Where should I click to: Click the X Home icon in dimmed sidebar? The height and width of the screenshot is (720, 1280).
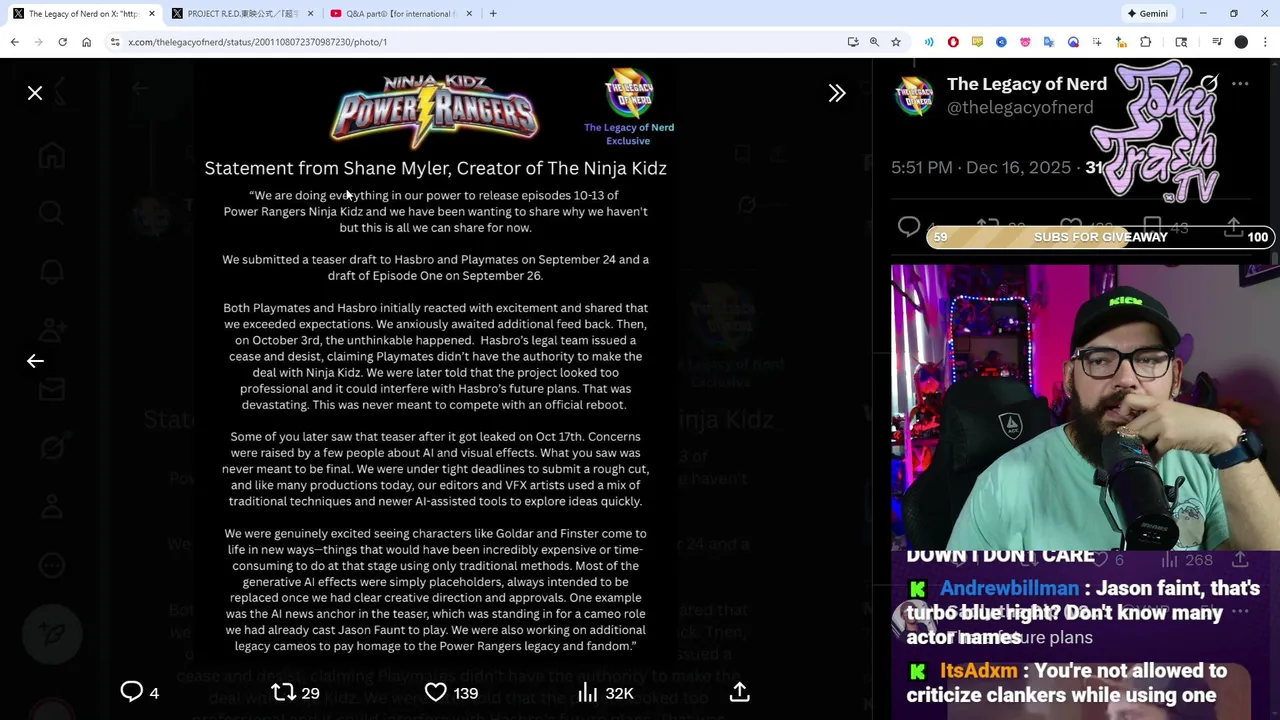[x=51, y=156]
